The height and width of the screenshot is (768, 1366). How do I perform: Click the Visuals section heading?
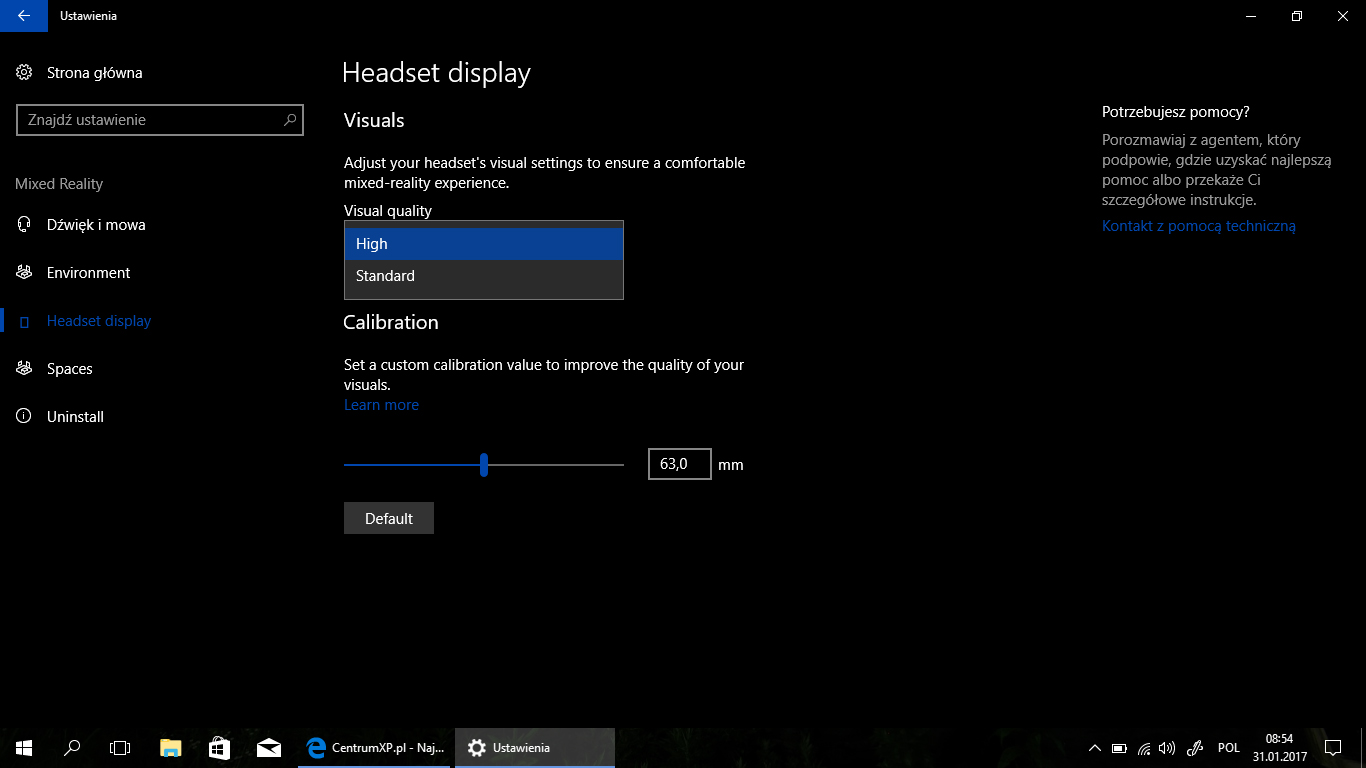[x=374, y=120]
